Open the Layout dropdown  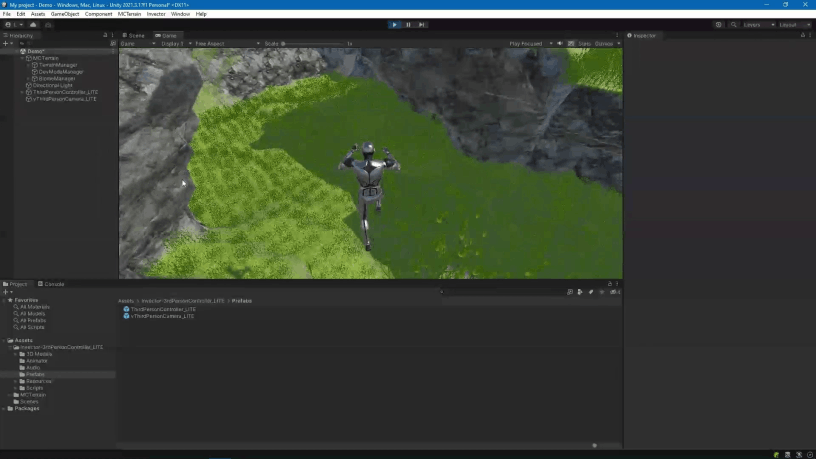click(794, 24)
